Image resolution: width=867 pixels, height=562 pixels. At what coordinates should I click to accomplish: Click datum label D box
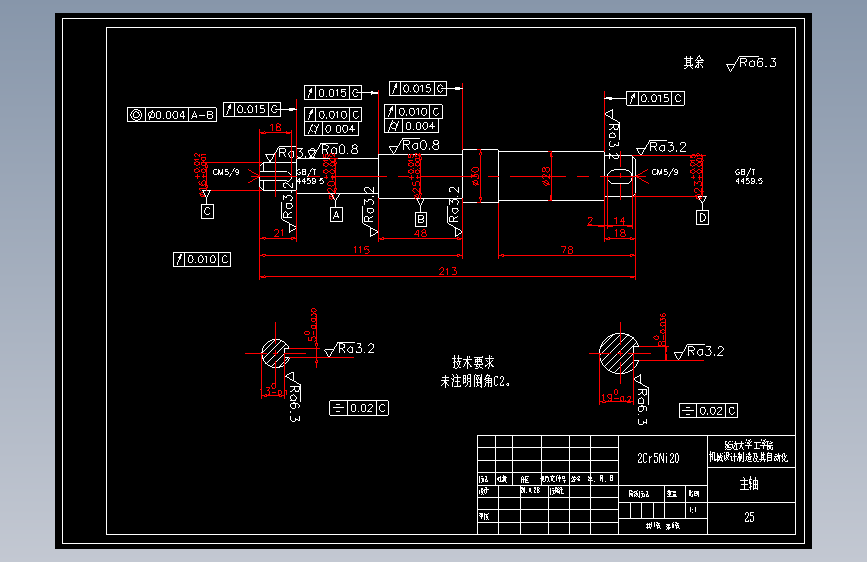[x=702, y=217]
